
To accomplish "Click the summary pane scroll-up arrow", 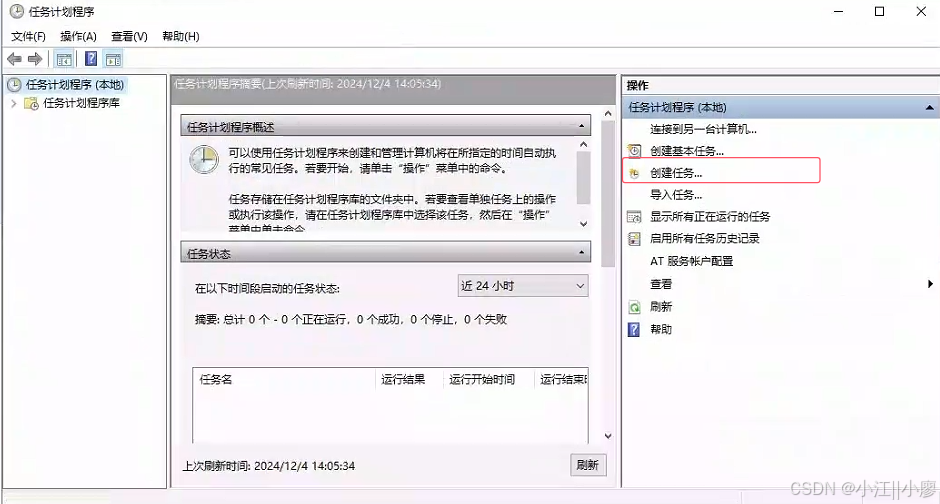I will click(608, 114).
